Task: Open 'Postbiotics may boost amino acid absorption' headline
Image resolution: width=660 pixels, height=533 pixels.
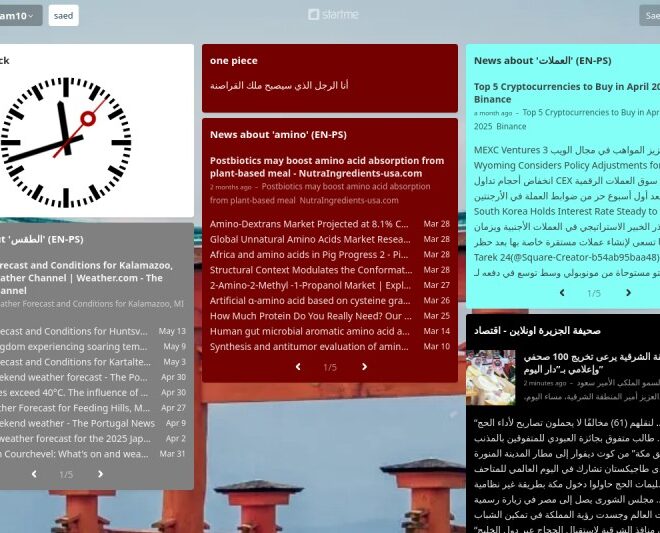Action: click(x=327, y=167)
